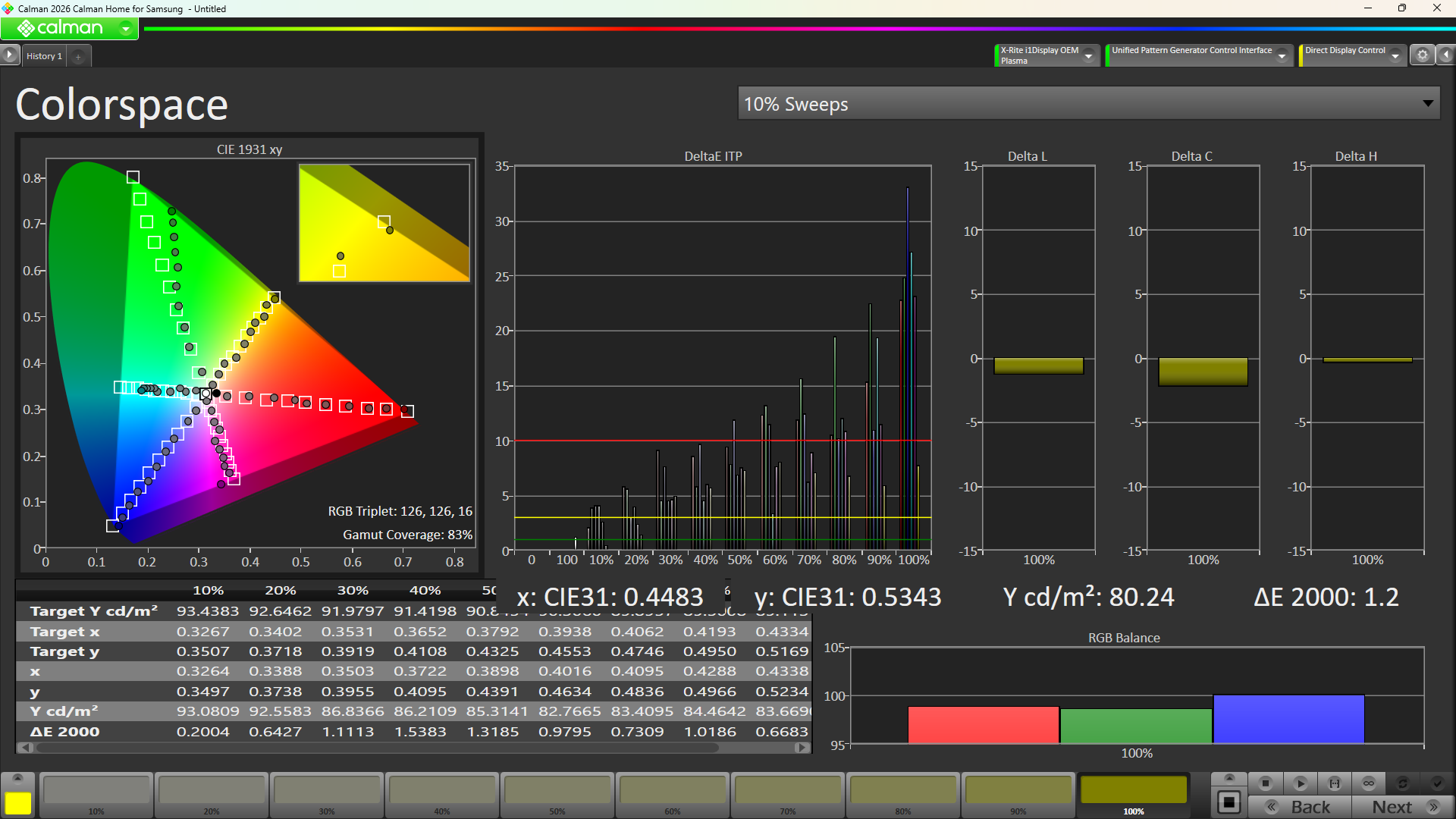1456x819 pixels.
Task: Click the Gamut Coverage: 83% label
Action: tap(408, 535)
